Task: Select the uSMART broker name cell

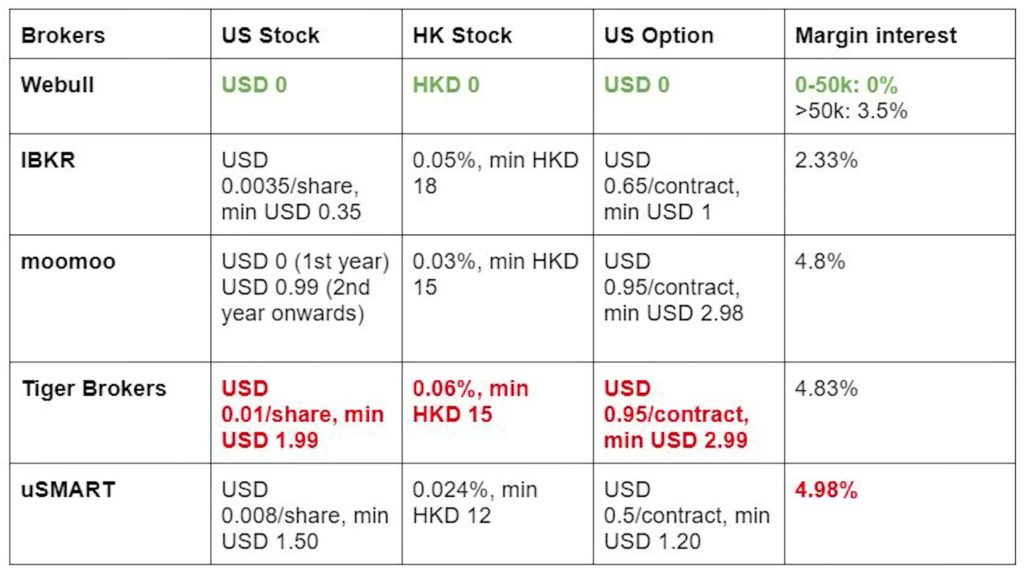Action: 68,490
